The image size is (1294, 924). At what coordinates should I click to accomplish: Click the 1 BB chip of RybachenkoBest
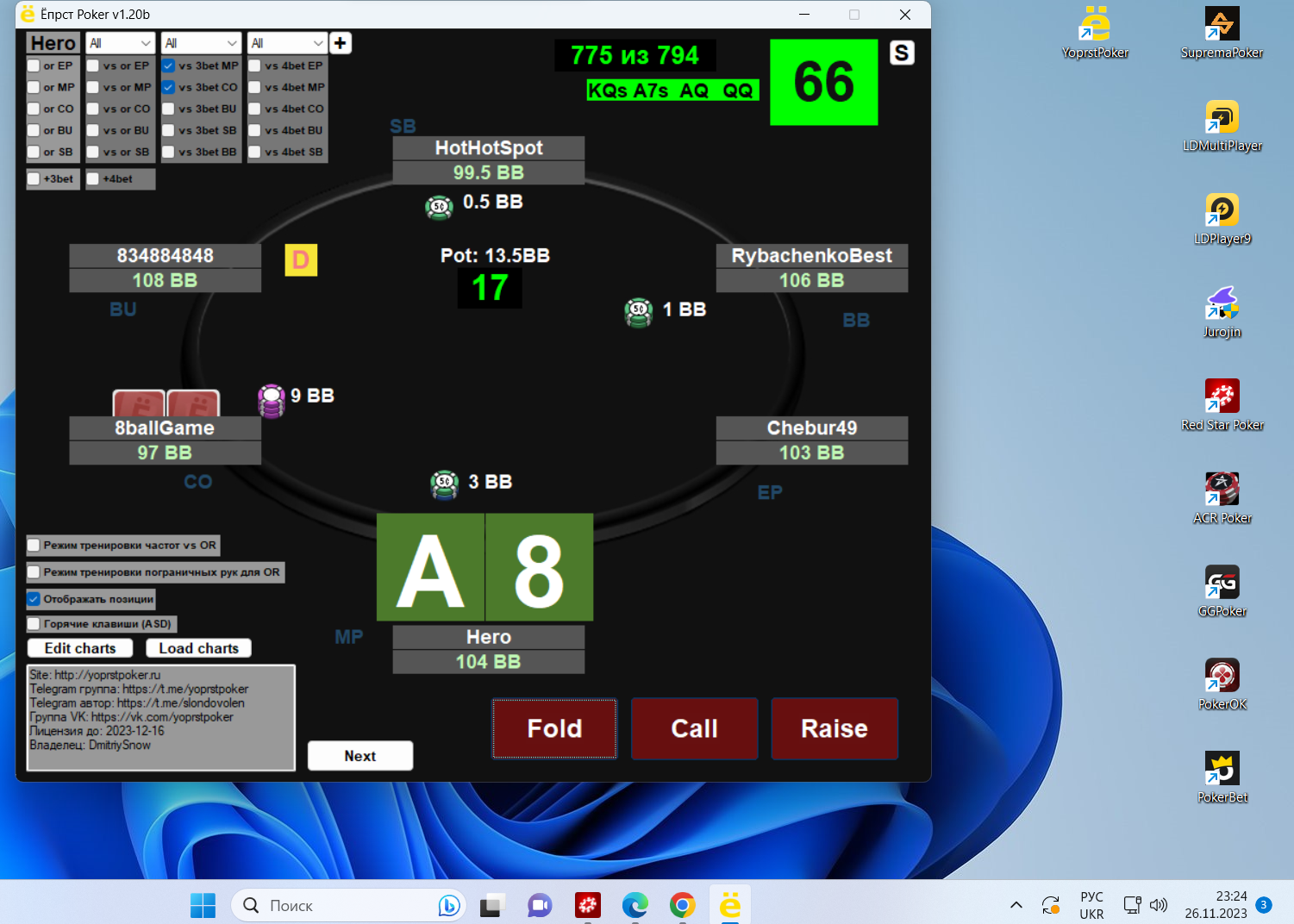pos(639,312)
